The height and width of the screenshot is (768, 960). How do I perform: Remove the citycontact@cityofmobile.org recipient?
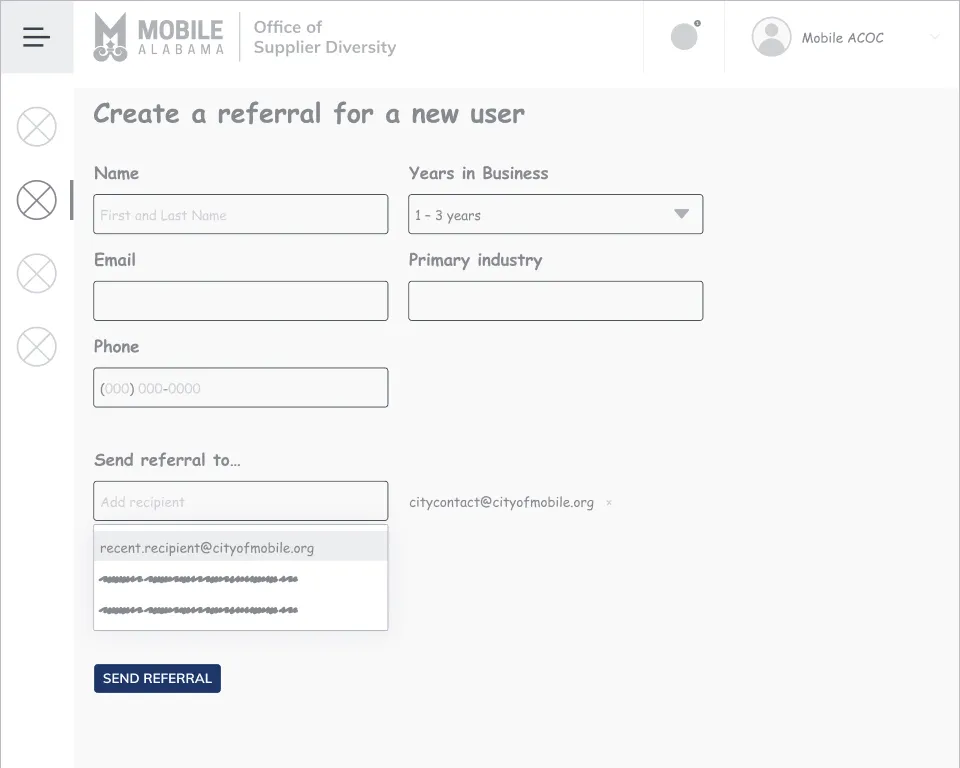click(x=608, y=502)
